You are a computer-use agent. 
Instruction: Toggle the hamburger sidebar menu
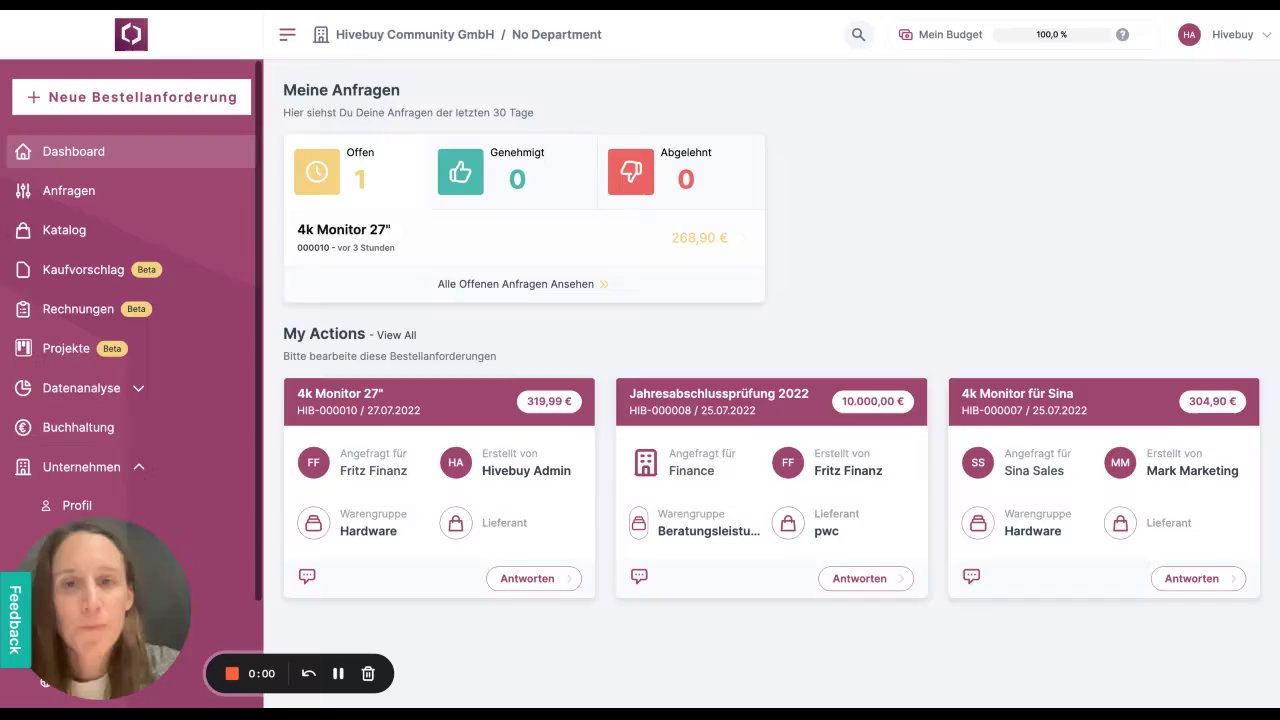288,34
